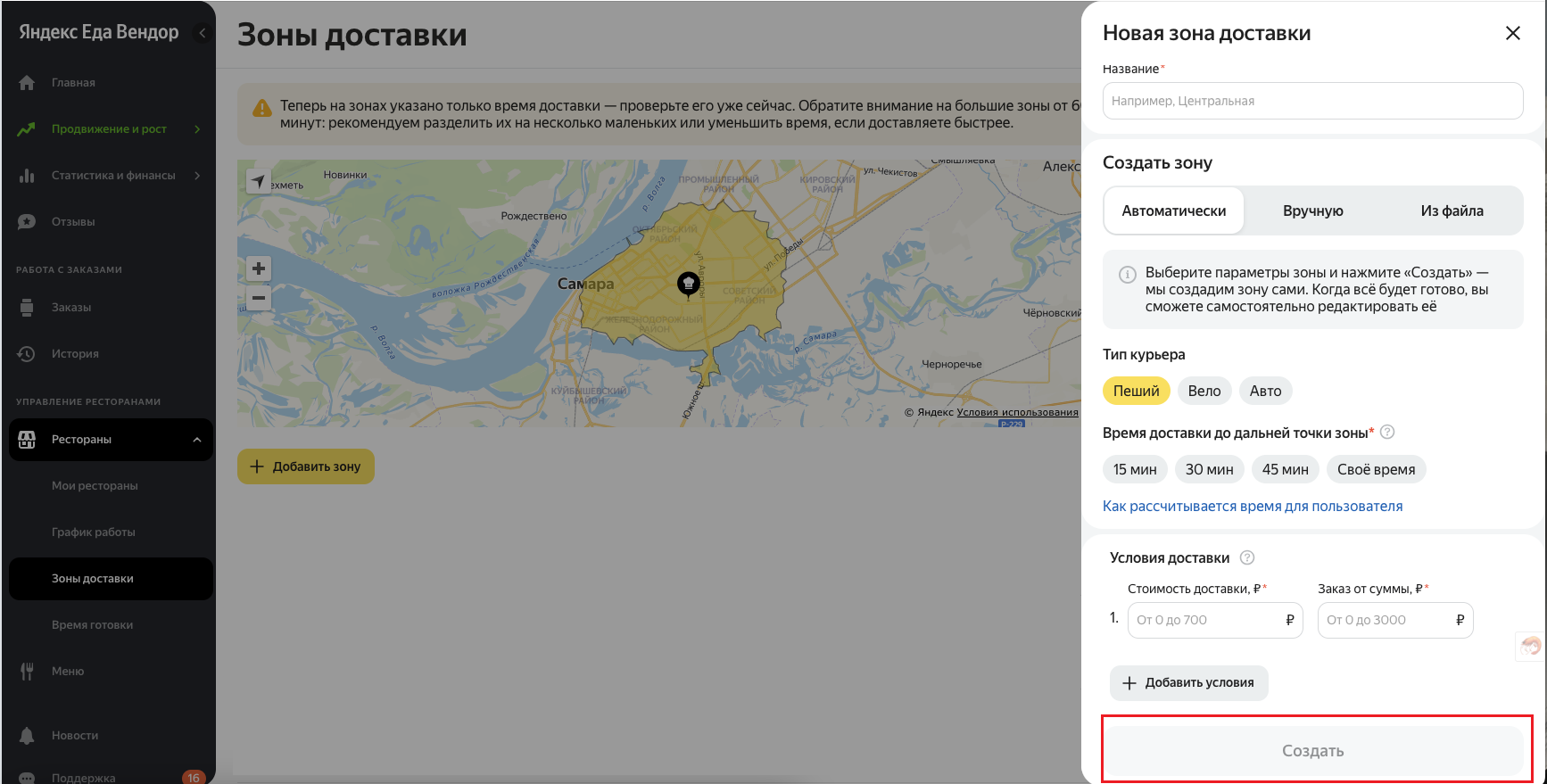Click the Создать button
The width and height of the screenshot is (1547, 784).
1313,751
